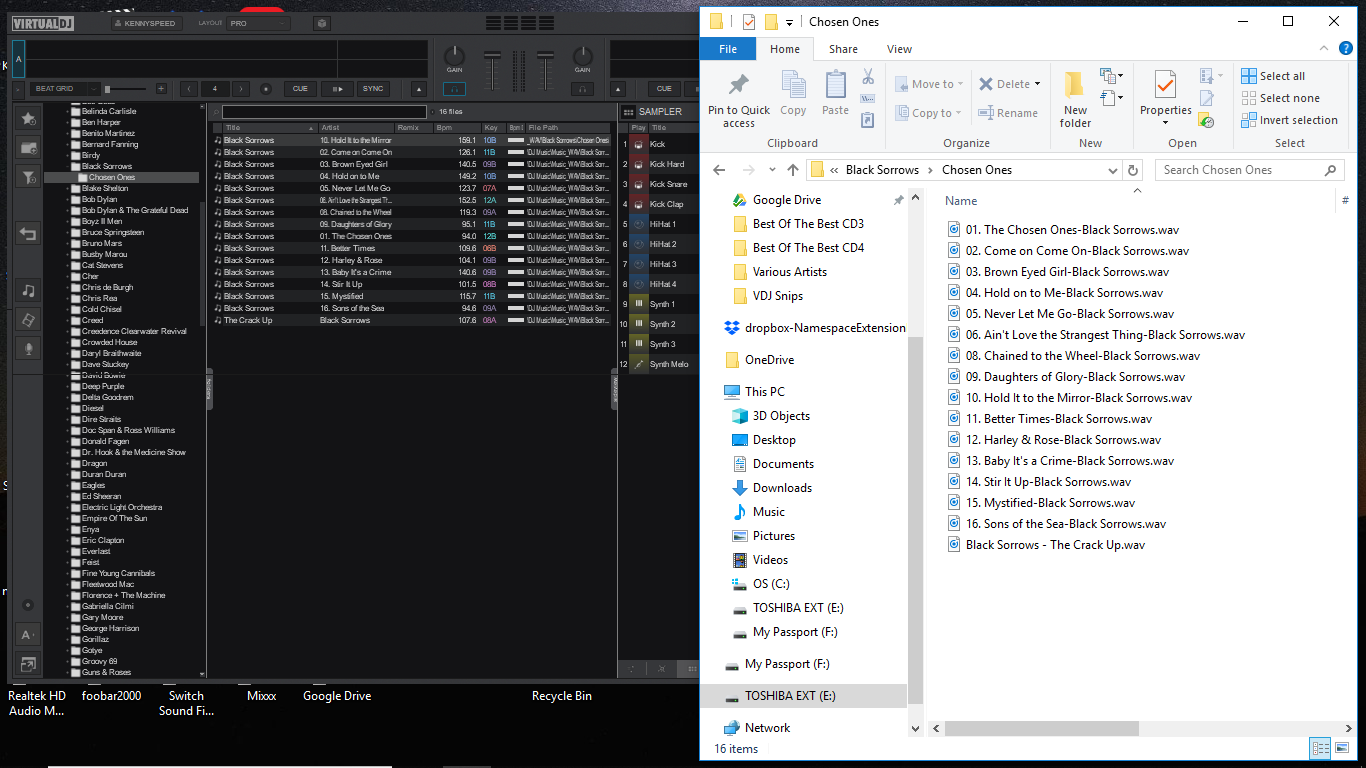Click the Edit icon in Open group

click(1207, 98)
